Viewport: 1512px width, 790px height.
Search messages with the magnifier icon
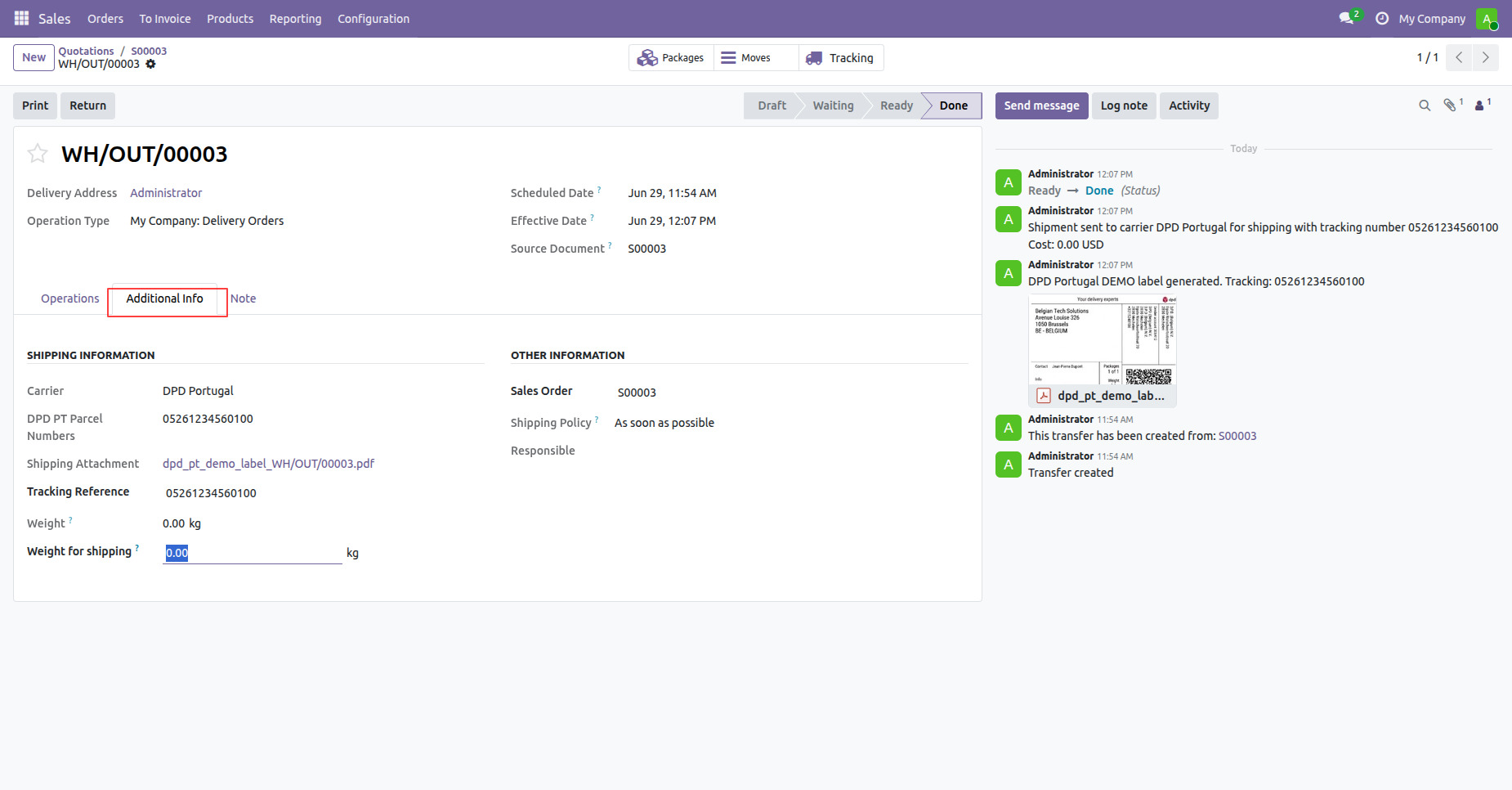[x=1425, y=105]
